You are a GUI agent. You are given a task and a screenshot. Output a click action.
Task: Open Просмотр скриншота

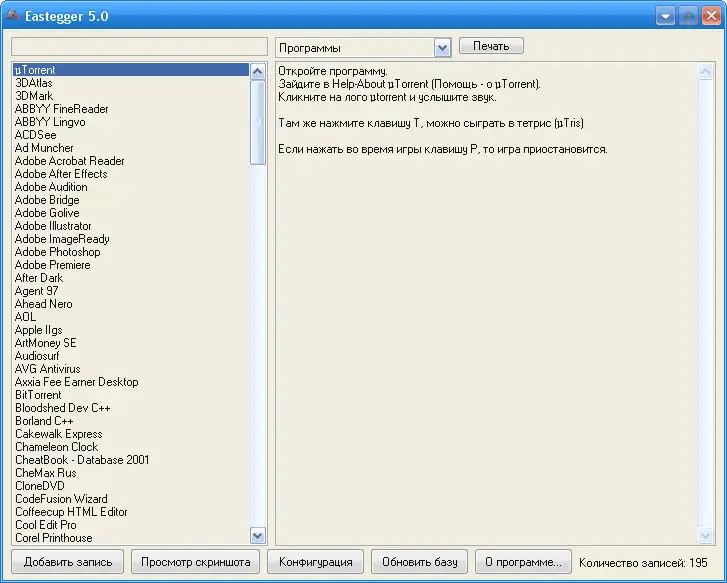pos(195,562)
